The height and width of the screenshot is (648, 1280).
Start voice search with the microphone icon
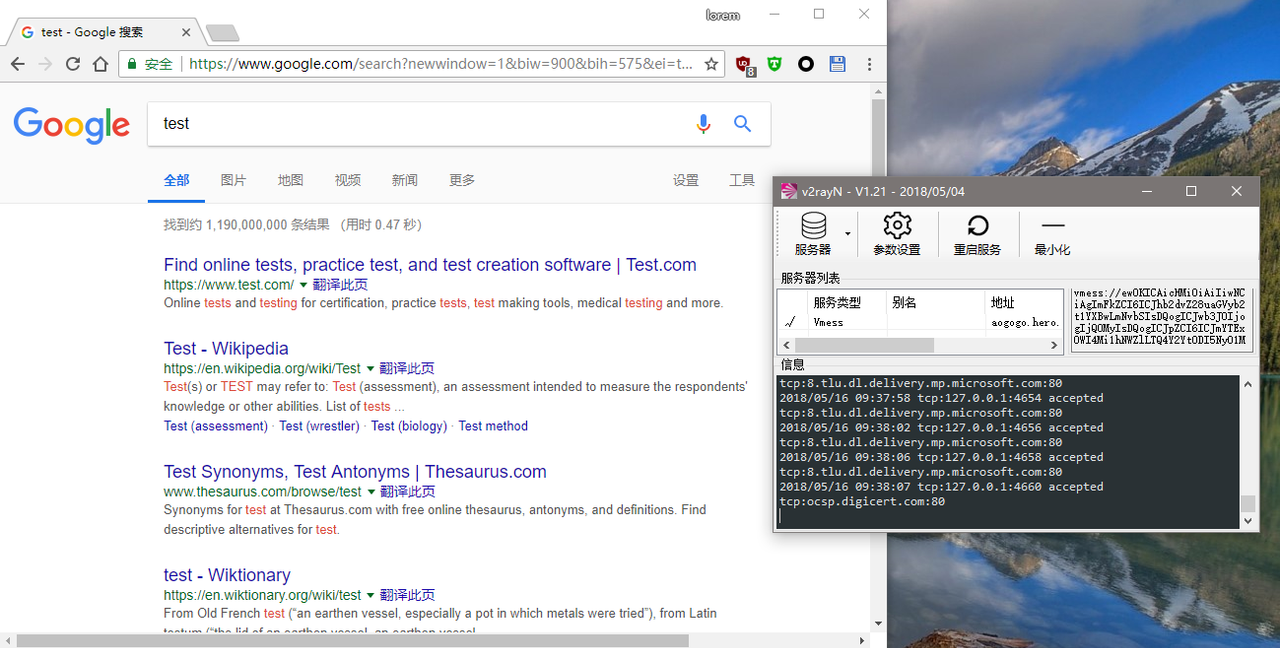click(703, 123)
